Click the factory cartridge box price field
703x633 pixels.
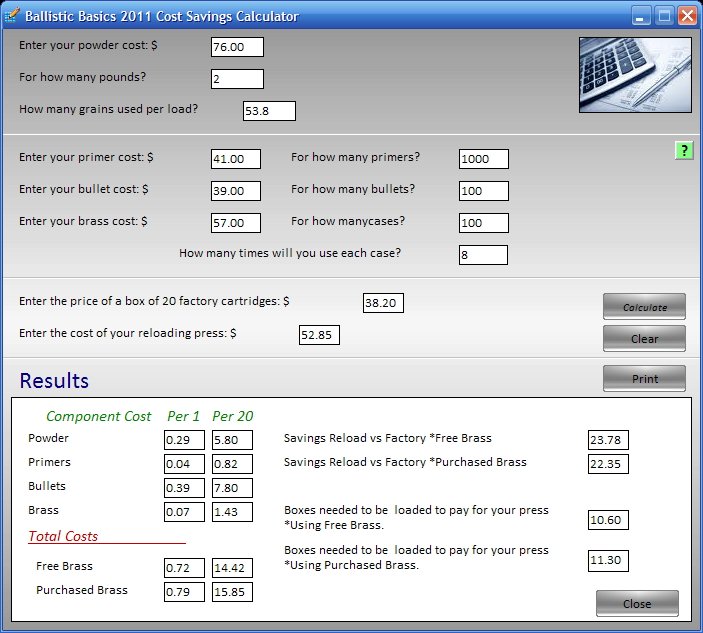(383, 303)
